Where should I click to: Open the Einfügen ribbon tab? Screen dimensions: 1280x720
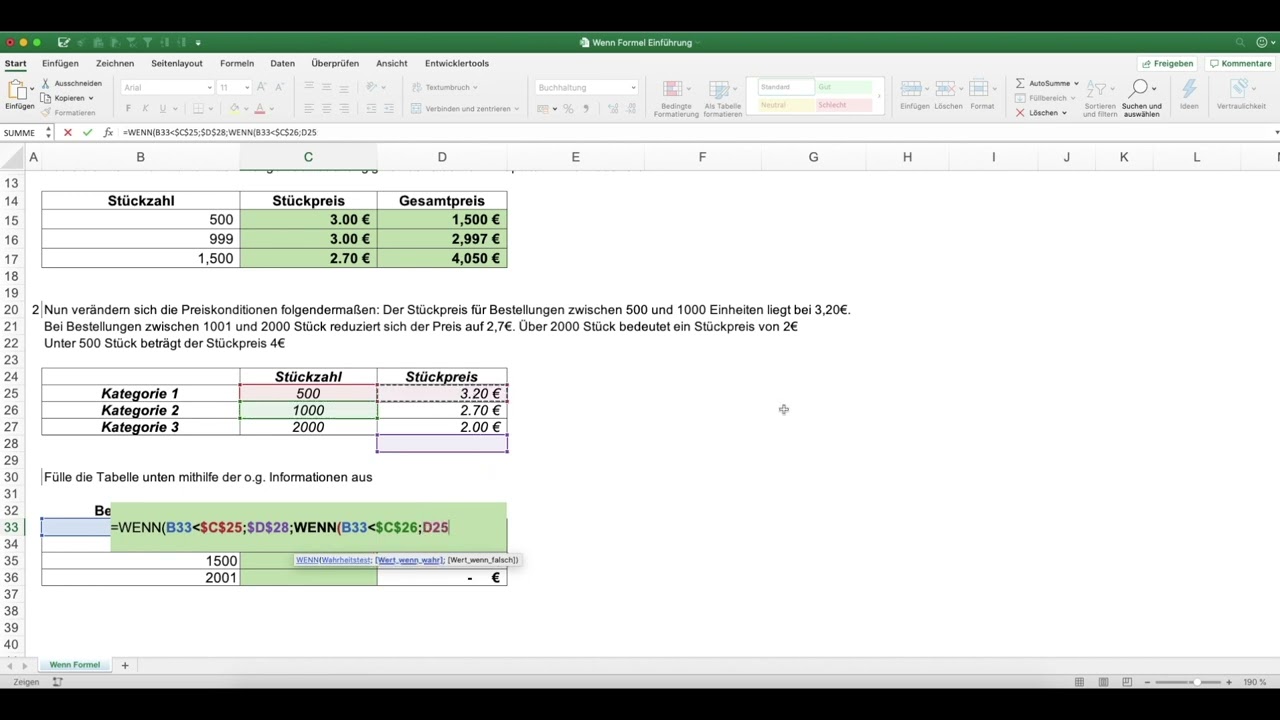pos(60,63)
